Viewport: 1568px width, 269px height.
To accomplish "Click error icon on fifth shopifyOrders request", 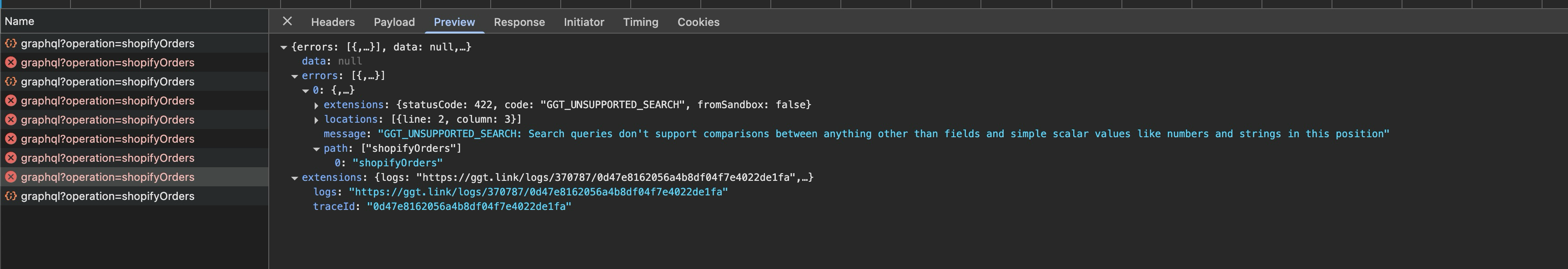I will 11,120.
